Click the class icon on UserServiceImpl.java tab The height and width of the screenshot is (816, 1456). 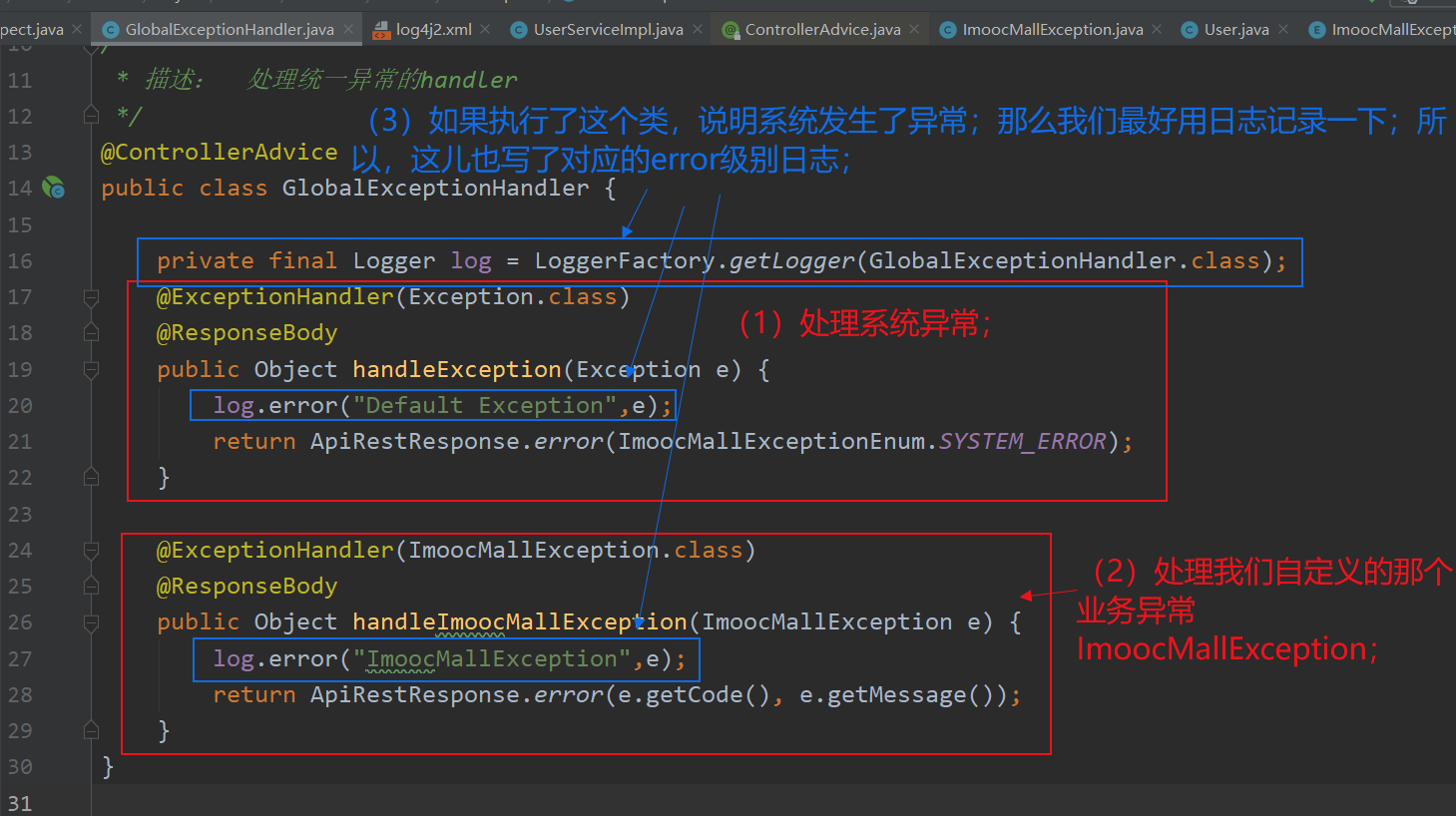[518, 29]
